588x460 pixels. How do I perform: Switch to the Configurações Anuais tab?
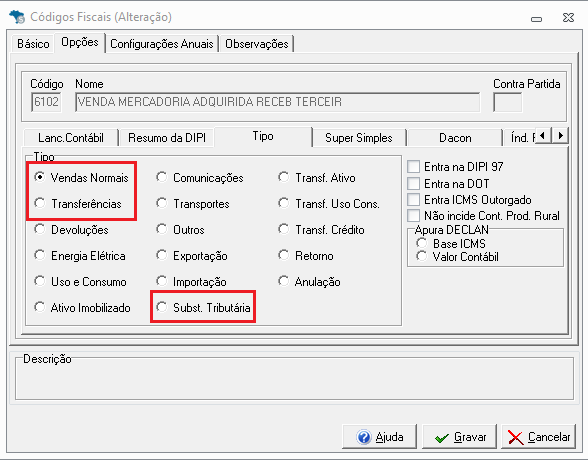(162, 44)
